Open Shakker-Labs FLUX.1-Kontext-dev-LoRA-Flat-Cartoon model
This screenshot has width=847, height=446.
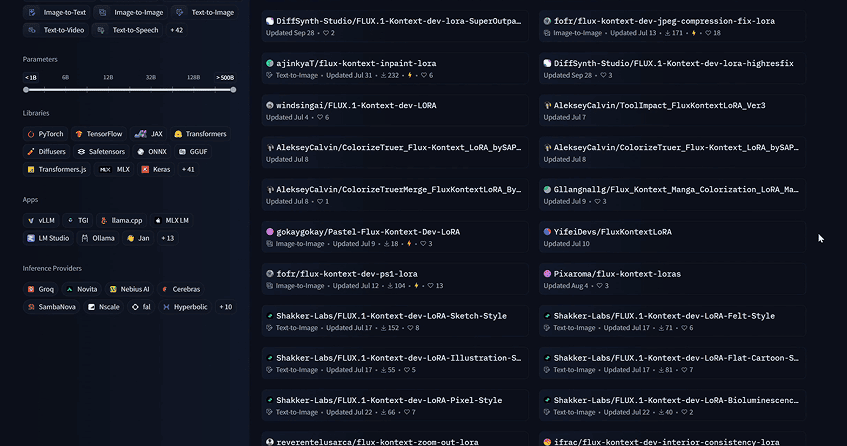pos(673,363)
